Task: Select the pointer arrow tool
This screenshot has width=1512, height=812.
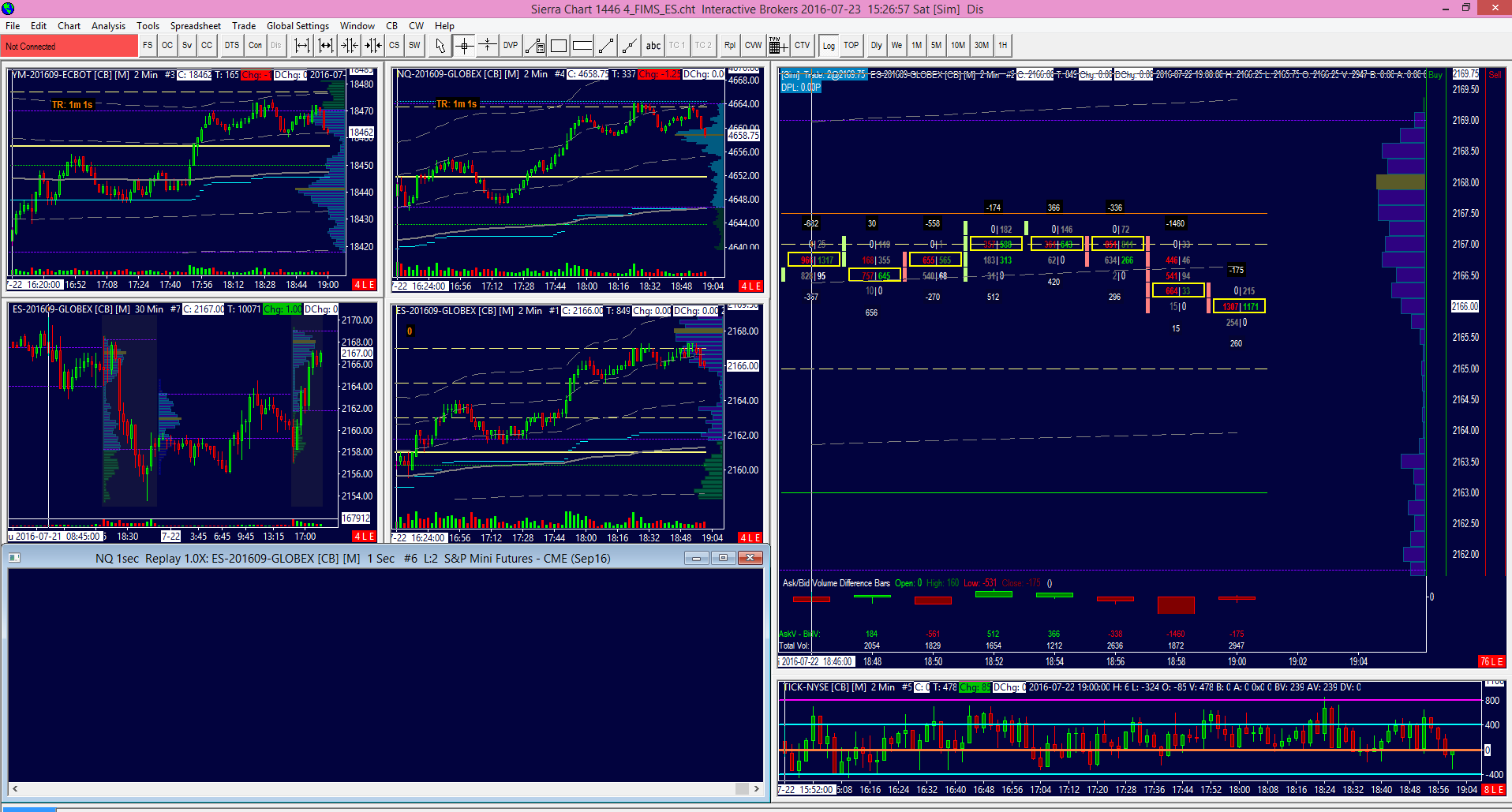Action: (x=440, y=46)
